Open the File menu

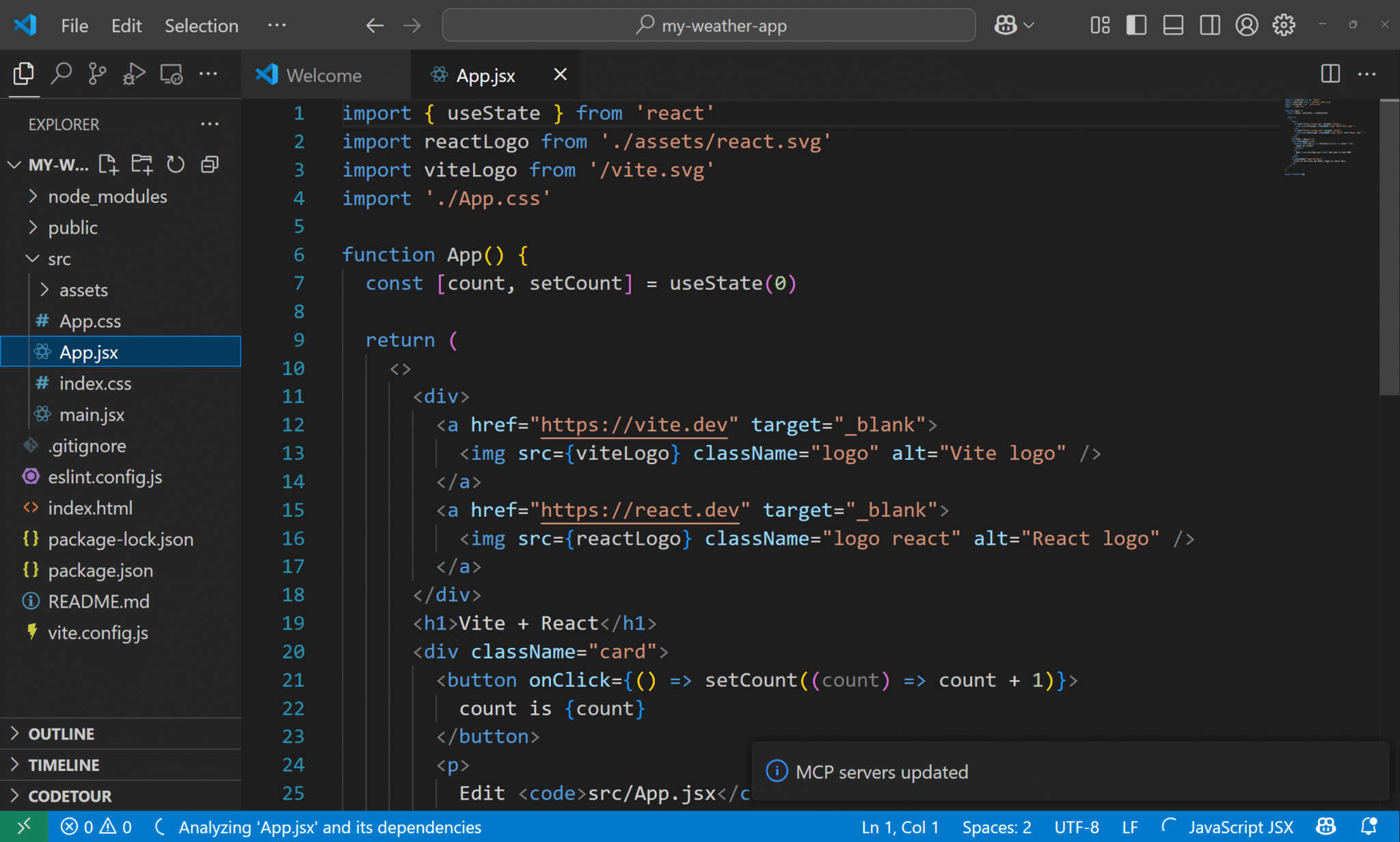pyautogui.click(x=74, y=25)
